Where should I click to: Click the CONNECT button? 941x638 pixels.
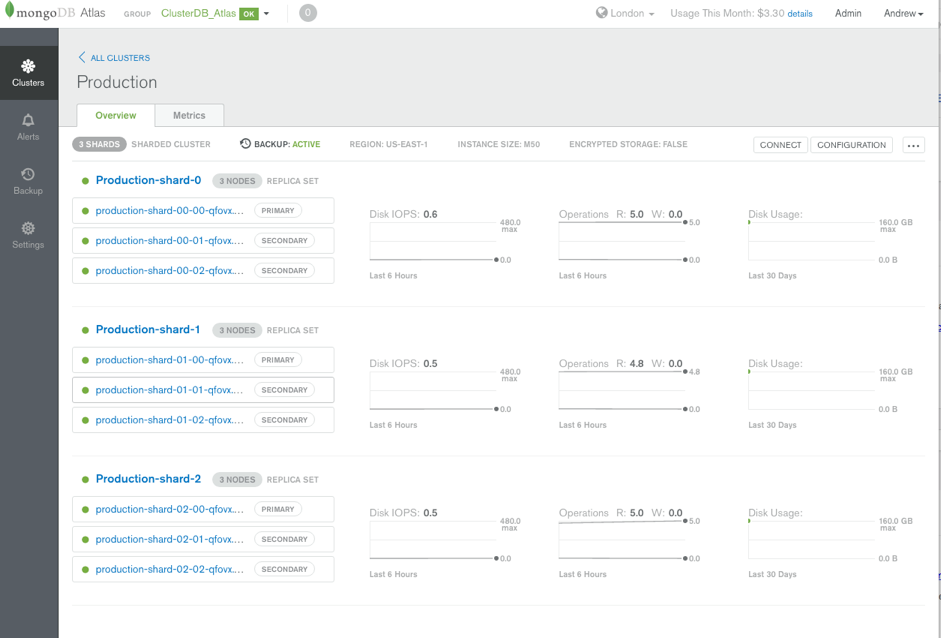coord(780,145)
